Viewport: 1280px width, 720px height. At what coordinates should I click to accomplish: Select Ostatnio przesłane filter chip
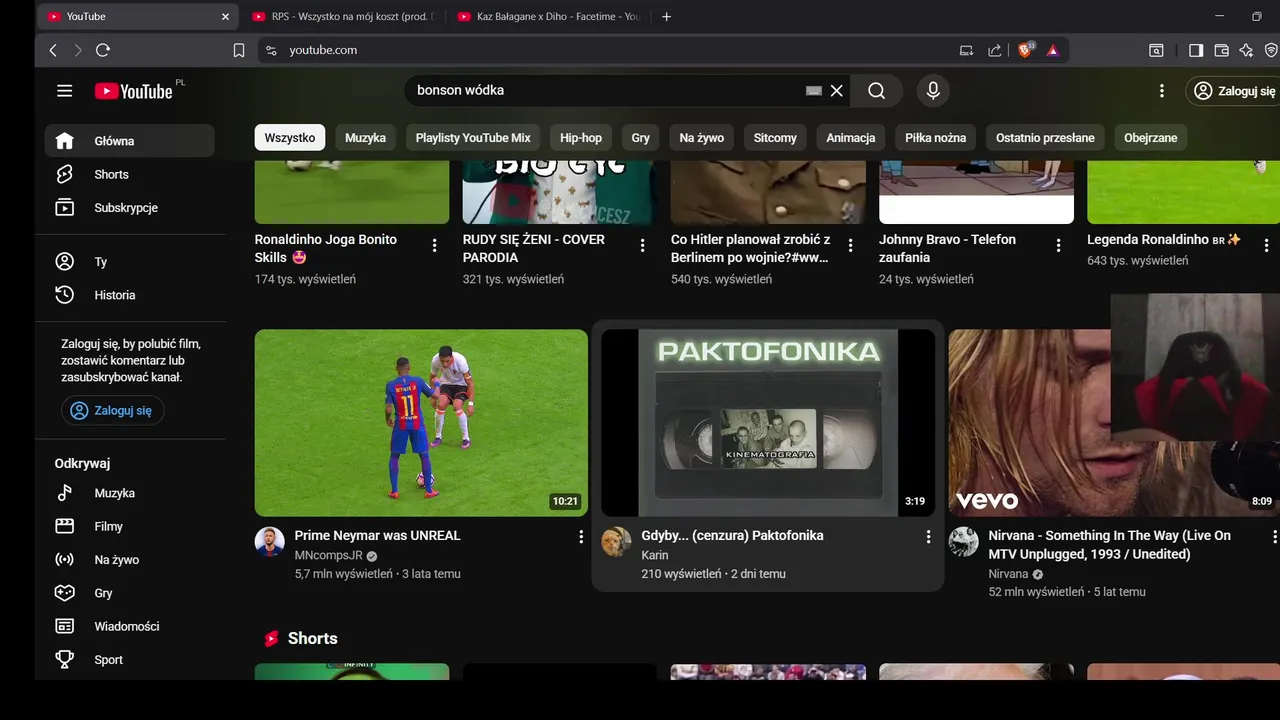point(1045,138)
